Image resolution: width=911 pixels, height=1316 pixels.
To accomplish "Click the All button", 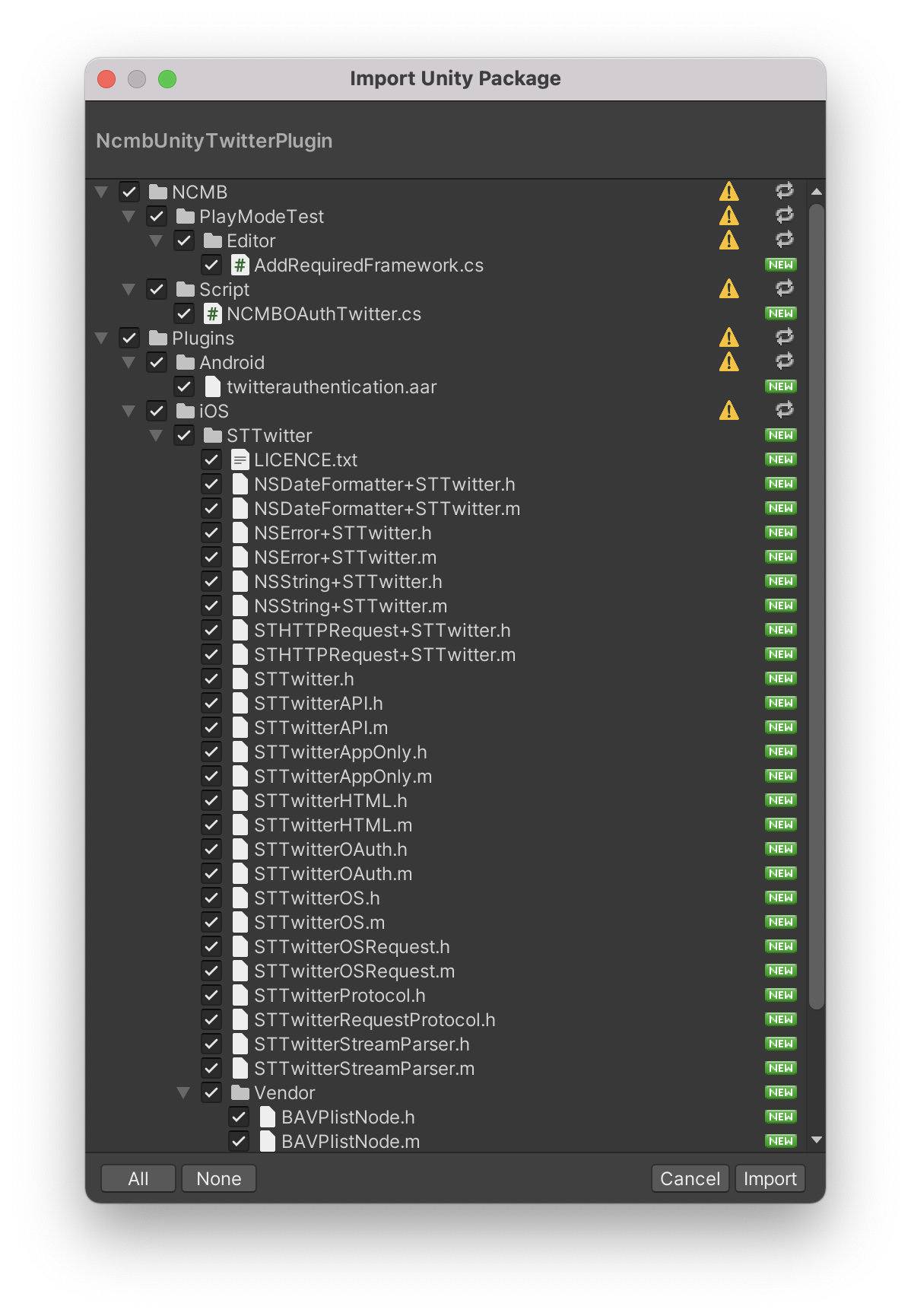I will (x=138, y=1178).
